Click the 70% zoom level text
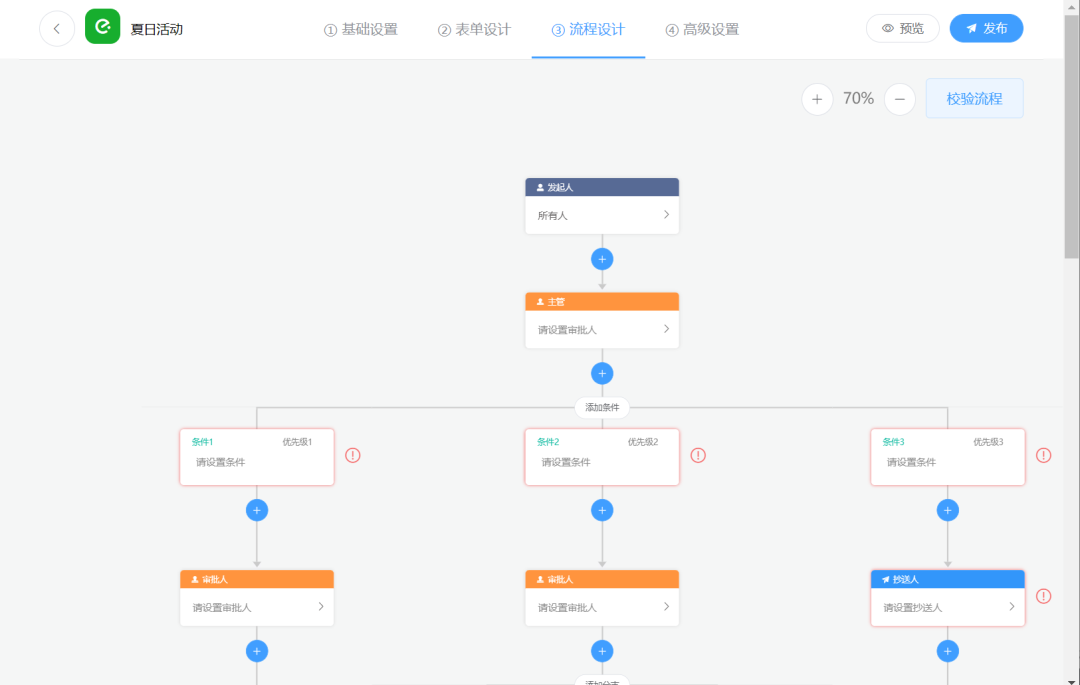Screen dimensions: 1080x685 [858, 98]
